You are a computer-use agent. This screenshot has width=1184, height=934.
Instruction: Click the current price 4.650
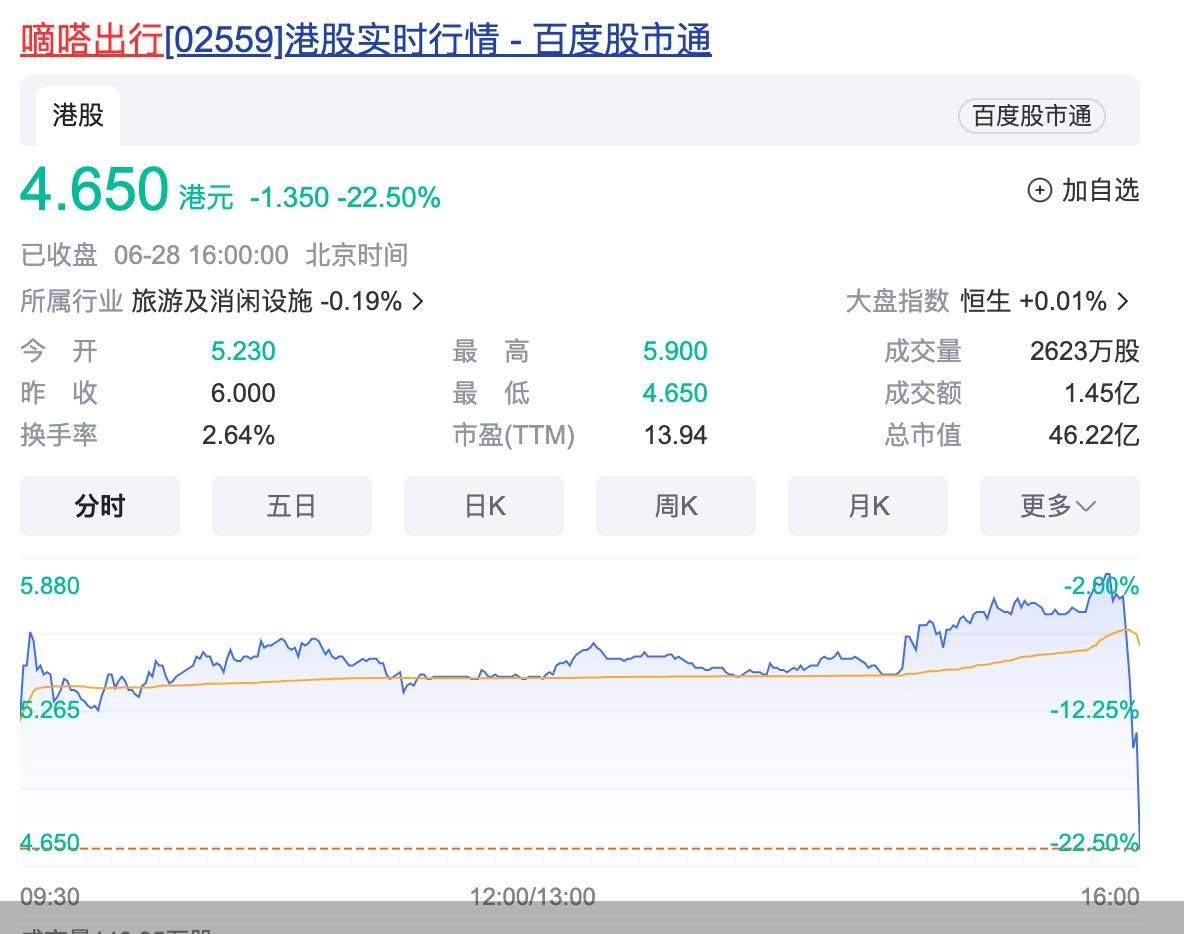pos(94,189)
